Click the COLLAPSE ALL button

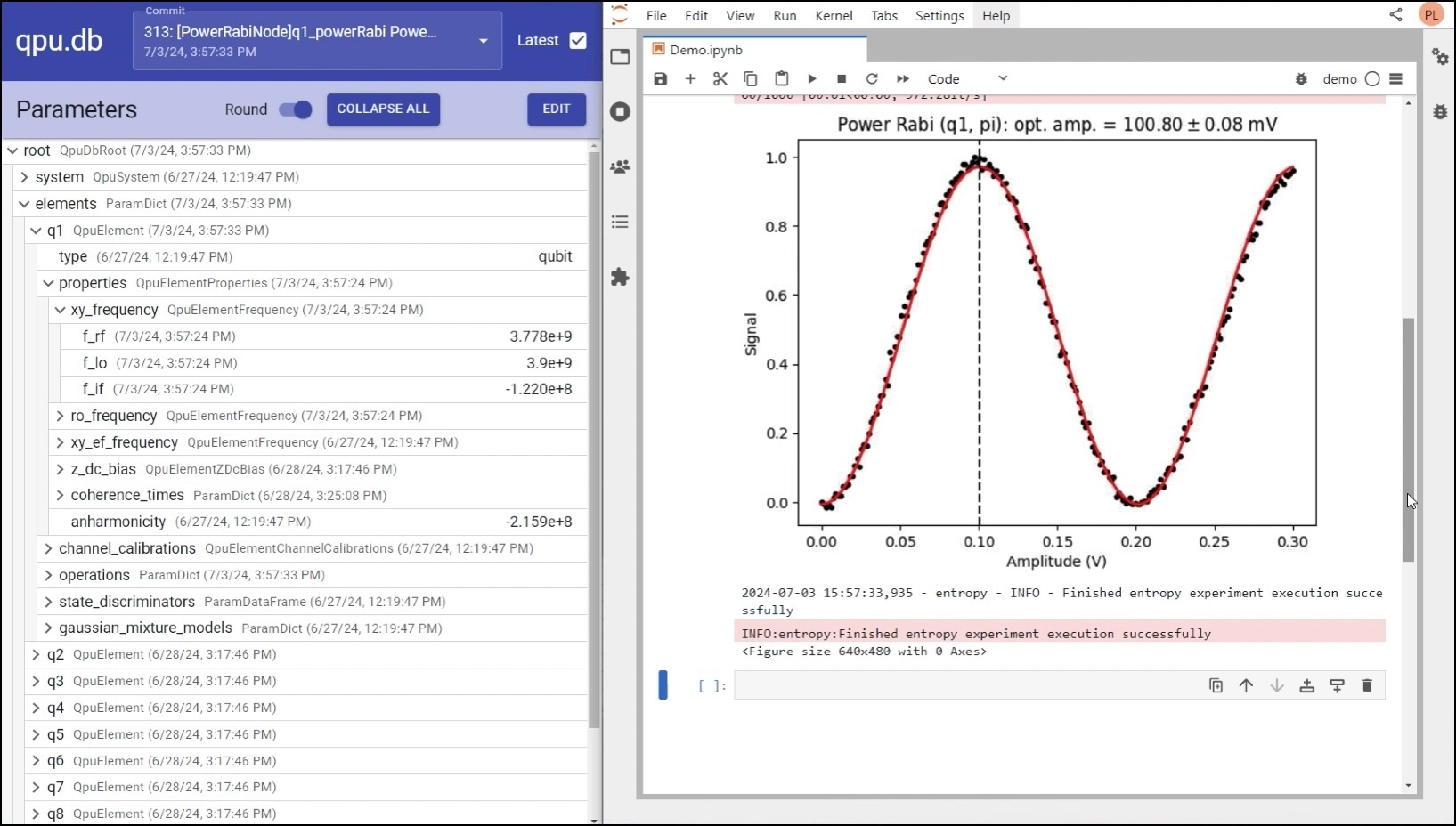click(x=383, y=109)
